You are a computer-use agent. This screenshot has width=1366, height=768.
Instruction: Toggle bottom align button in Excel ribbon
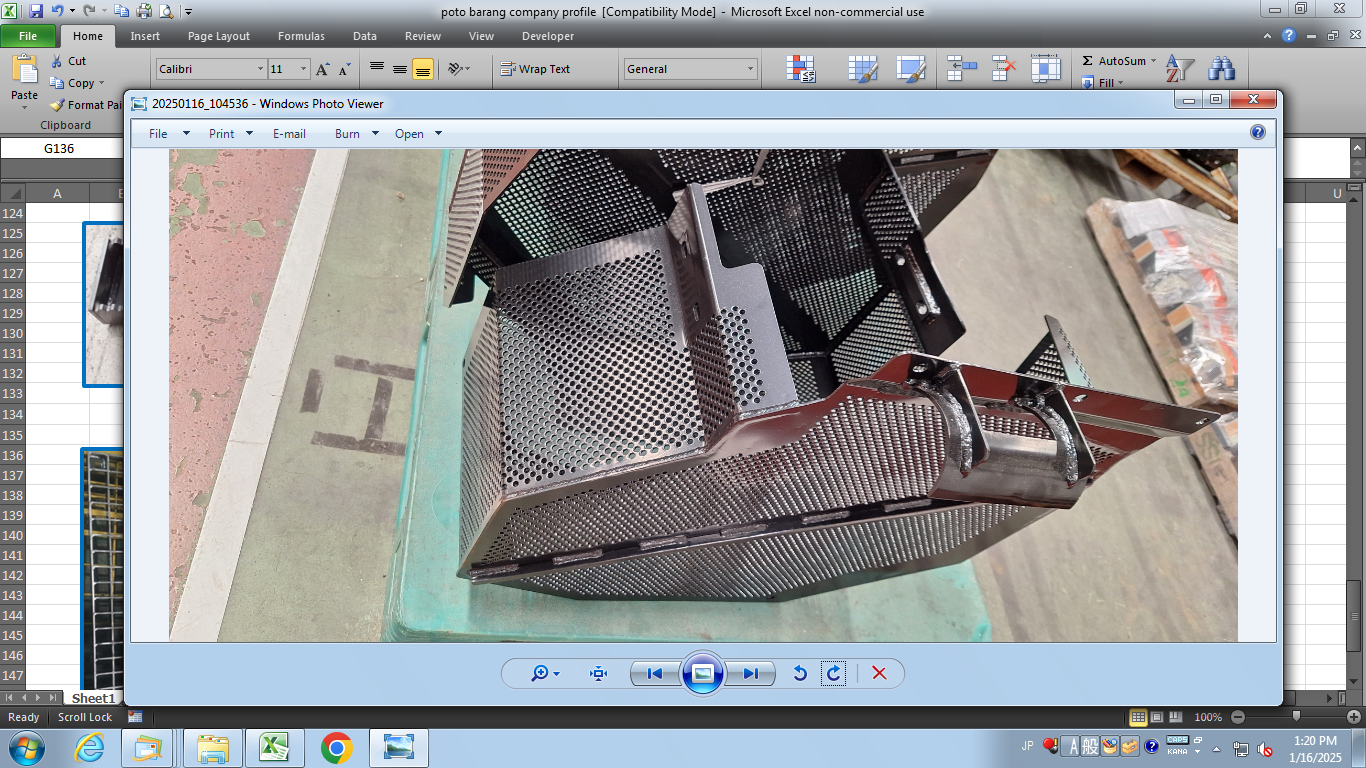tap(423, 69)
